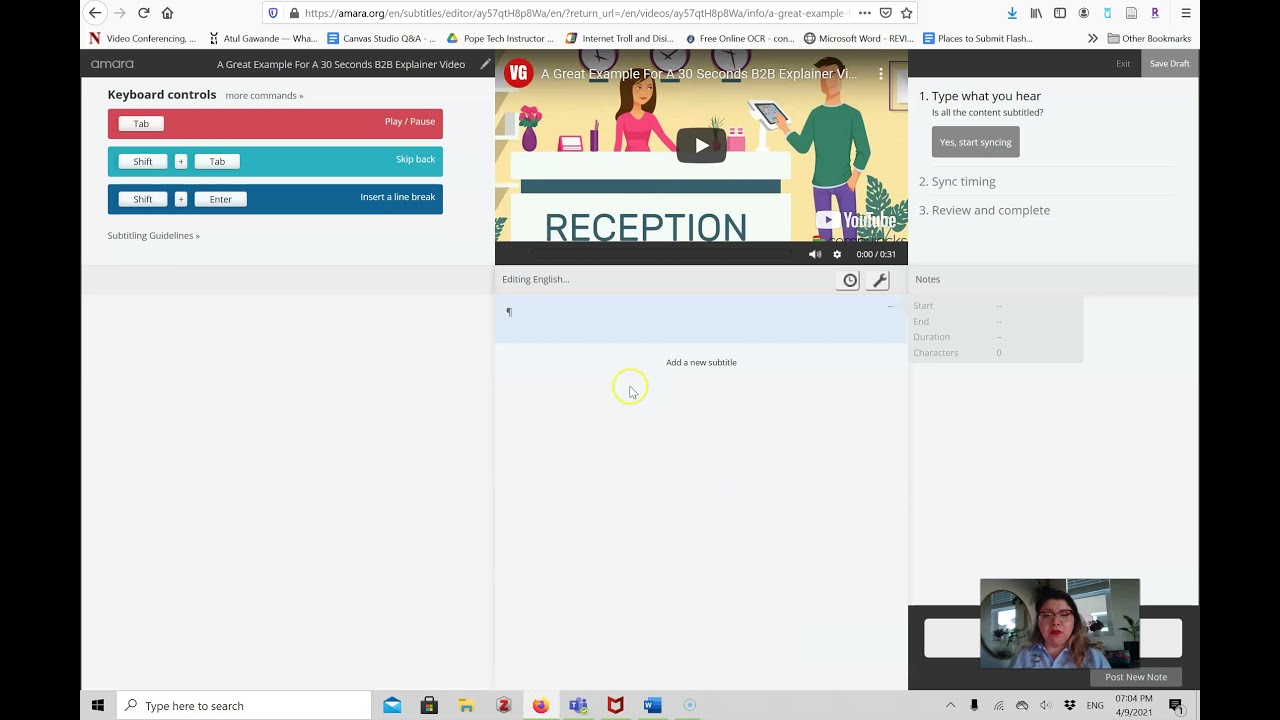Show hidden system tray icons chevron
Screen dimensions: 1280x720
950,705
